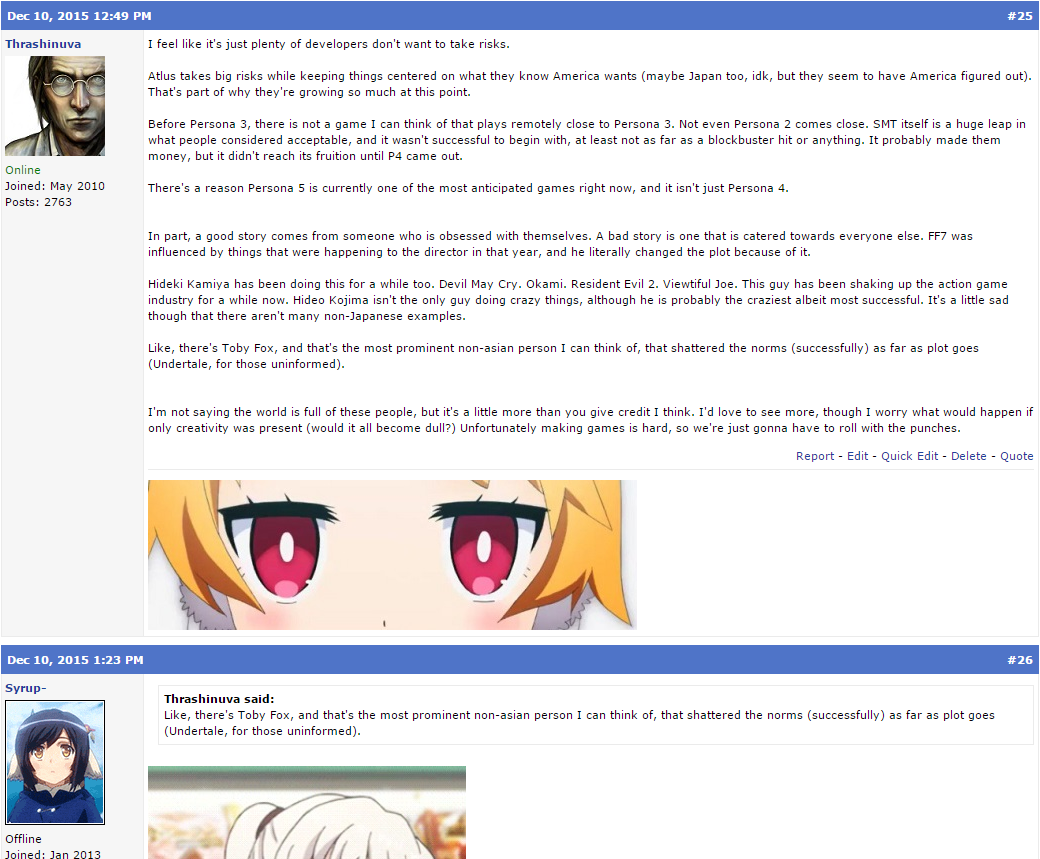The width and height of the screenshot is (1040, 859).
Task: Click the Joined: May 2010 text
Action: click(x=55, y=186)
